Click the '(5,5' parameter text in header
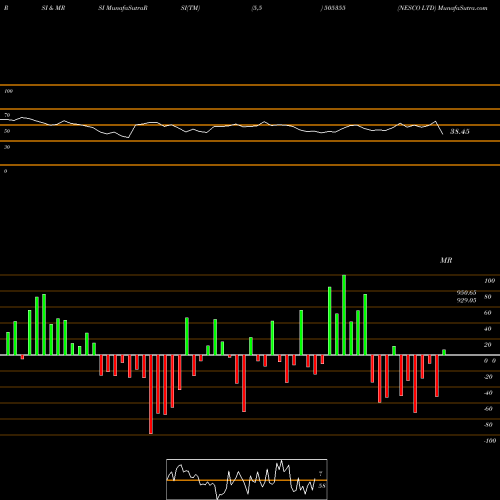The height and width of the screenshot is (500, 500). 257,8
